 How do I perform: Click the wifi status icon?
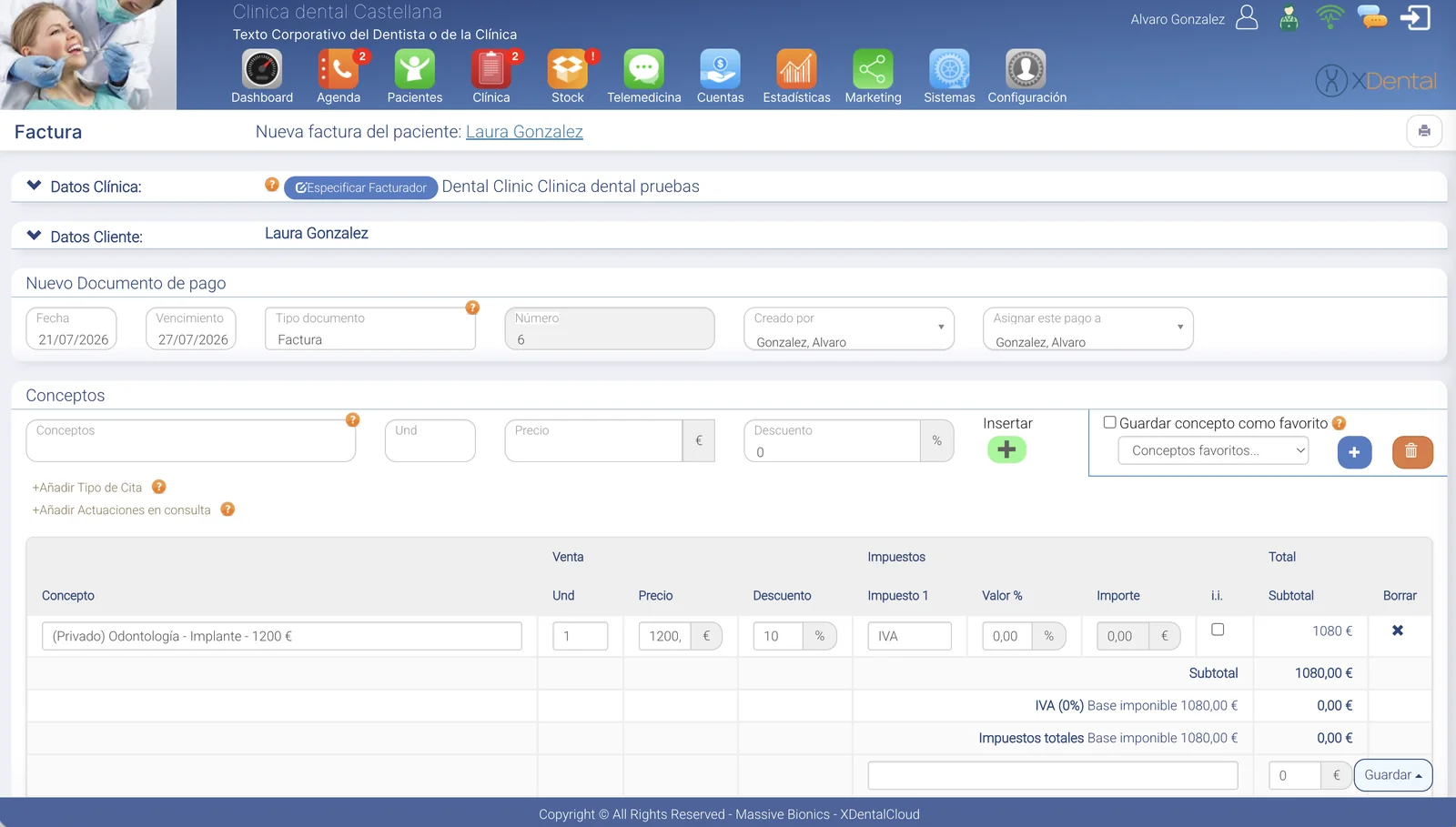click(1330, 17)
